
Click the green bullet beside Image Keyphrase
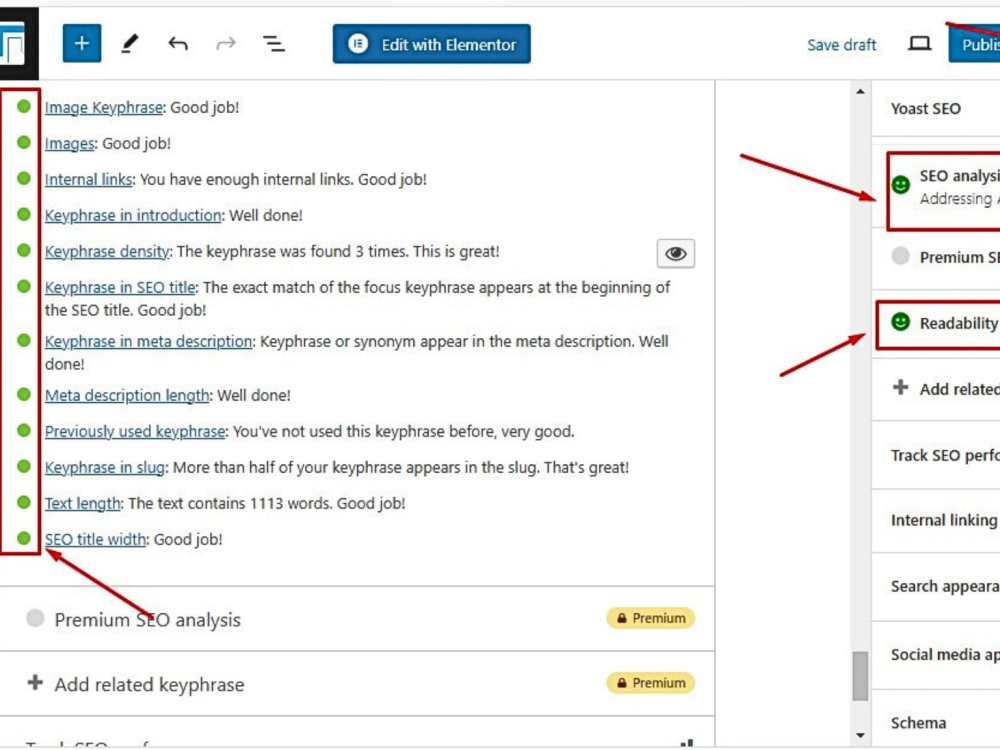24,107
